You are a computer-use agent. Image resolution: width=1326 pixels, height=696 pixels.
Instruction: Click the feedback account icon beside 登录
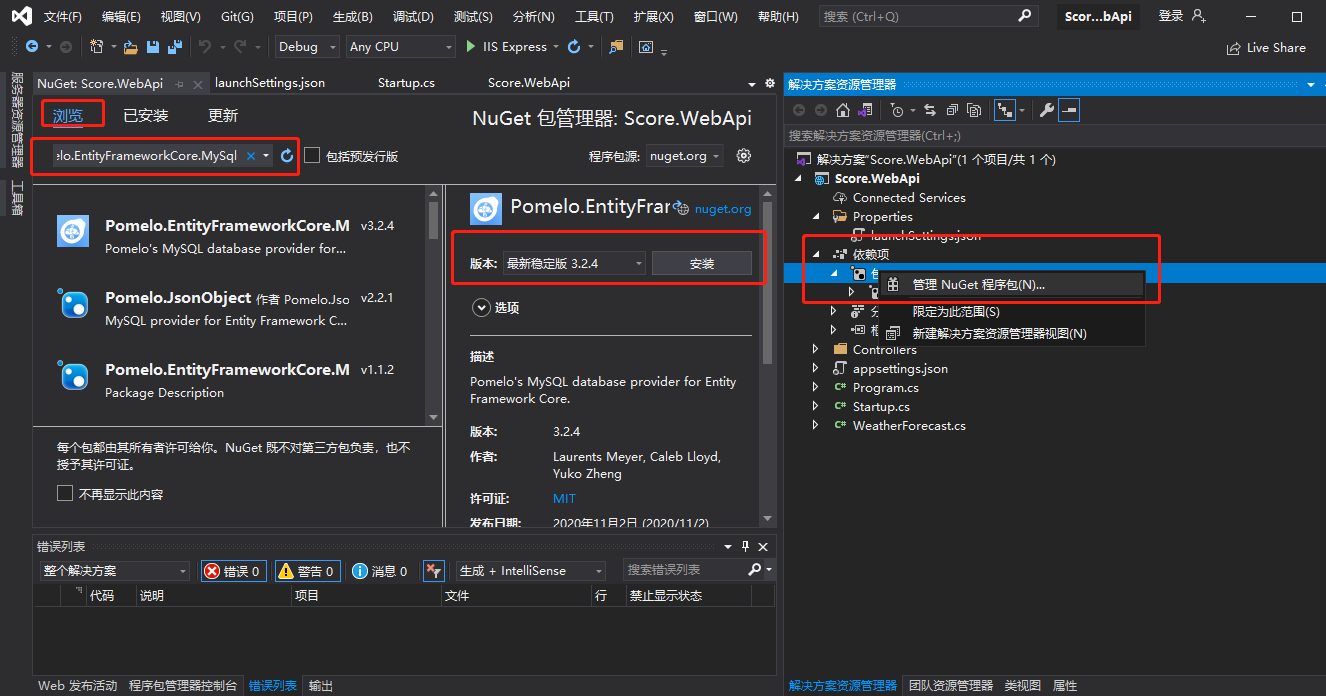(x=1199, y=16)
